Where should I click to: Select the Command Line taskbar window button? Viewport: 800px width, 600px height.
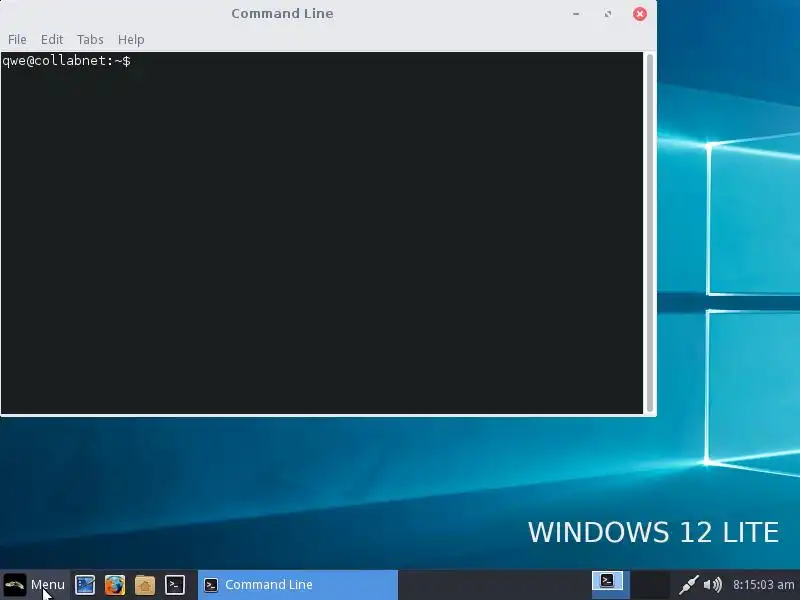point(297,585)
